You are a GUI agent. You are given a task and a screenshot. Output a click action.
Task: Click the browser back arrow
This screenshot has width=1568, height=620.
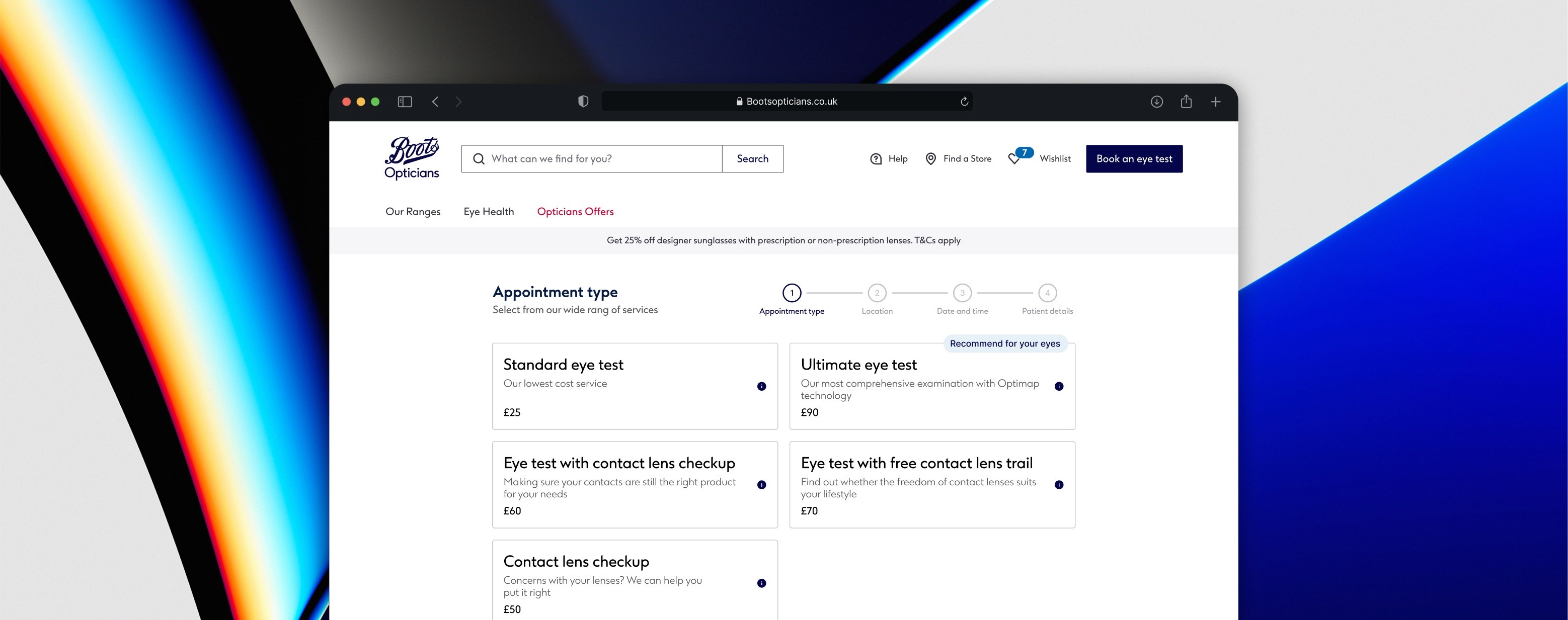(435, 102)
